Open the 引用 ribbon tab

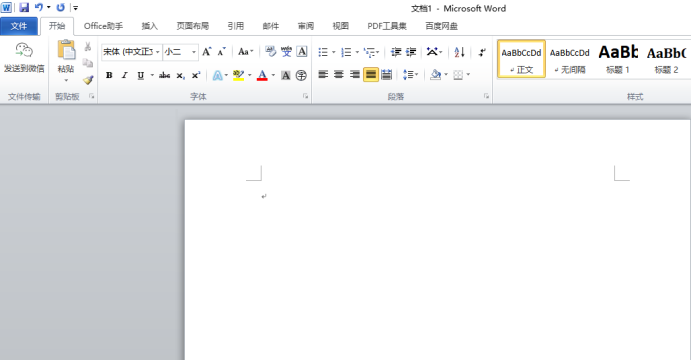click(236, 26)
